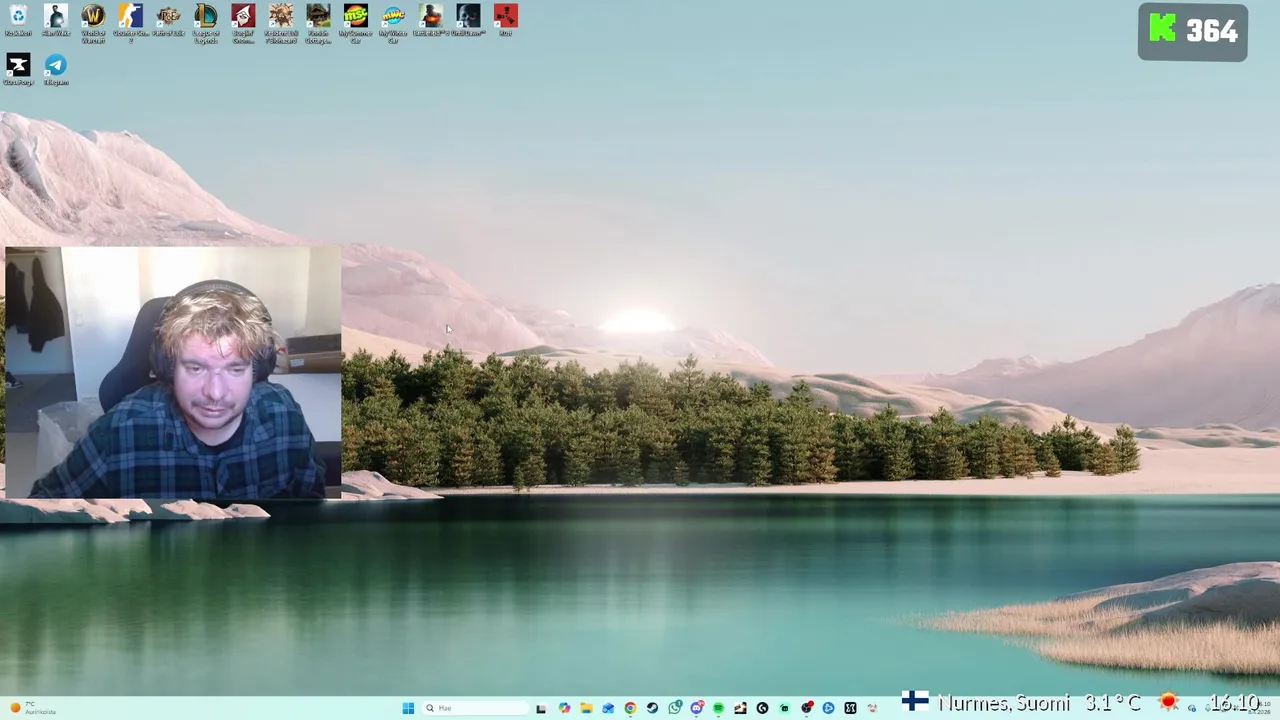Open Discord from the taskbar
Viewport: 1280px width, 720px height.
click(697, 708)
